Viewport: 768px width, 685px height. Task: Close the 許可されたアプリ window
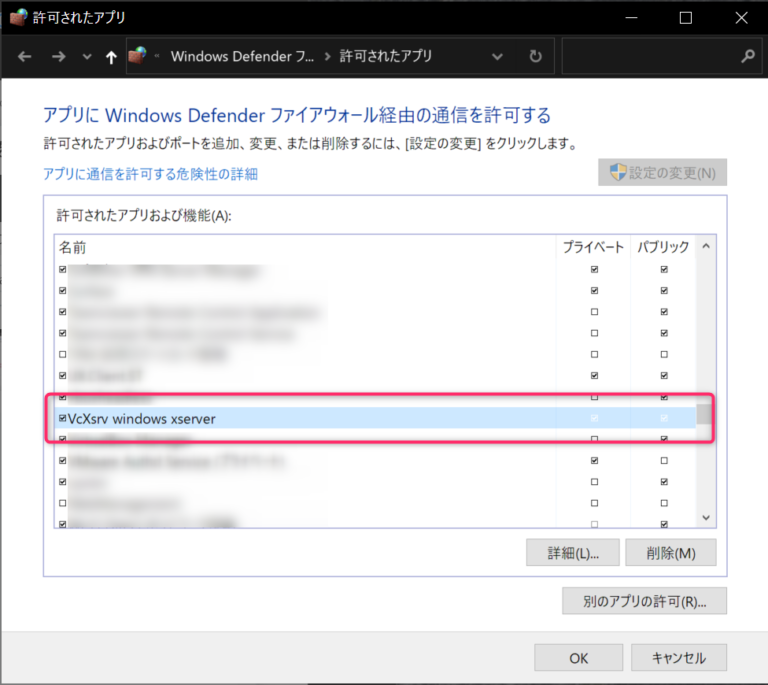[741, 18]
